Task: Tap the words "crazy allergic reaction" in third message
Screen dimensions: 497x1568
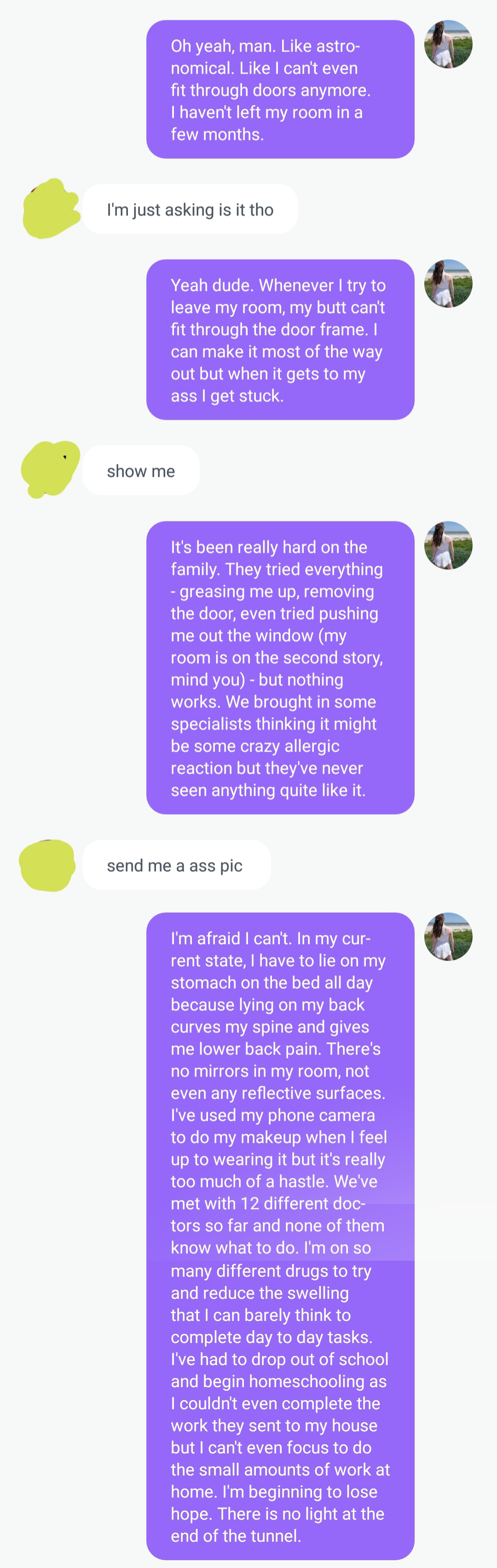Action: pyautogui.click(x=255, y=756)
